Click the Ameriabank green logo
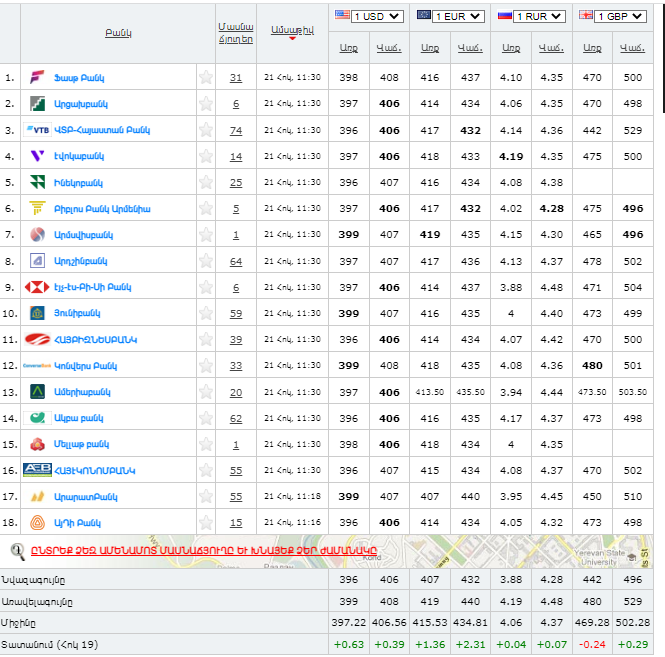The width and height of the screenshot is (665, 657). click(37, 392)
